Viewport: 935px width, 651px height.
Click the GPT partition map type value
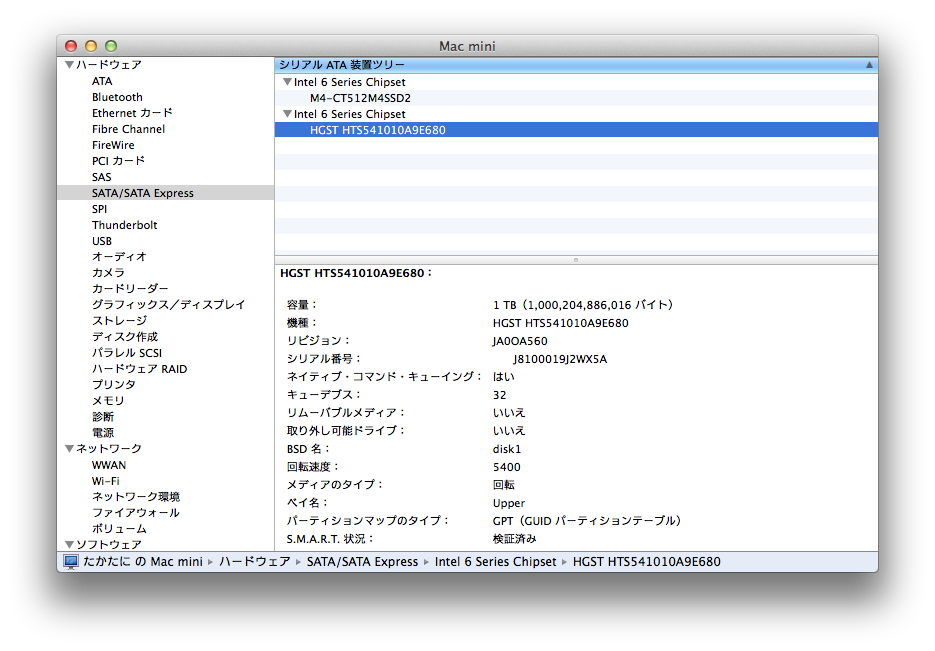(587, 521)
